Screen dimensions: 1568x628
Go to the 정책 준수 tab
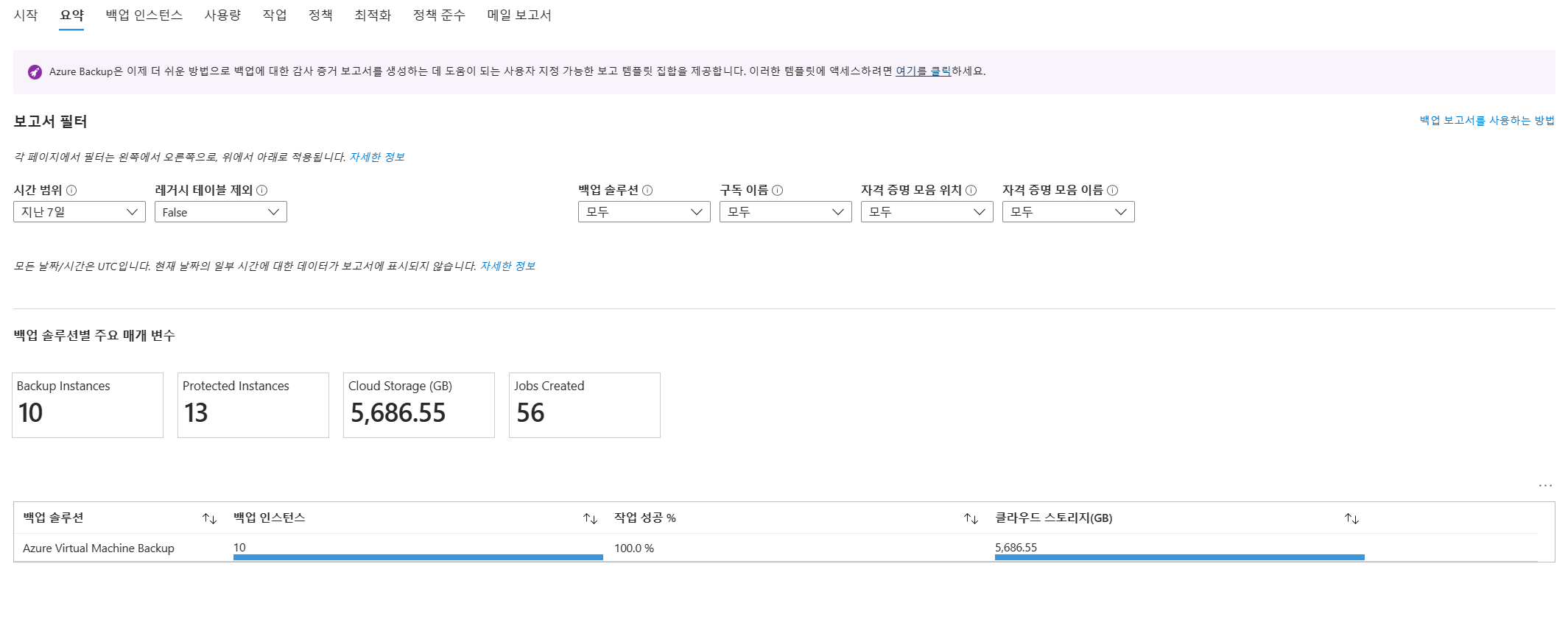(440, 15)
